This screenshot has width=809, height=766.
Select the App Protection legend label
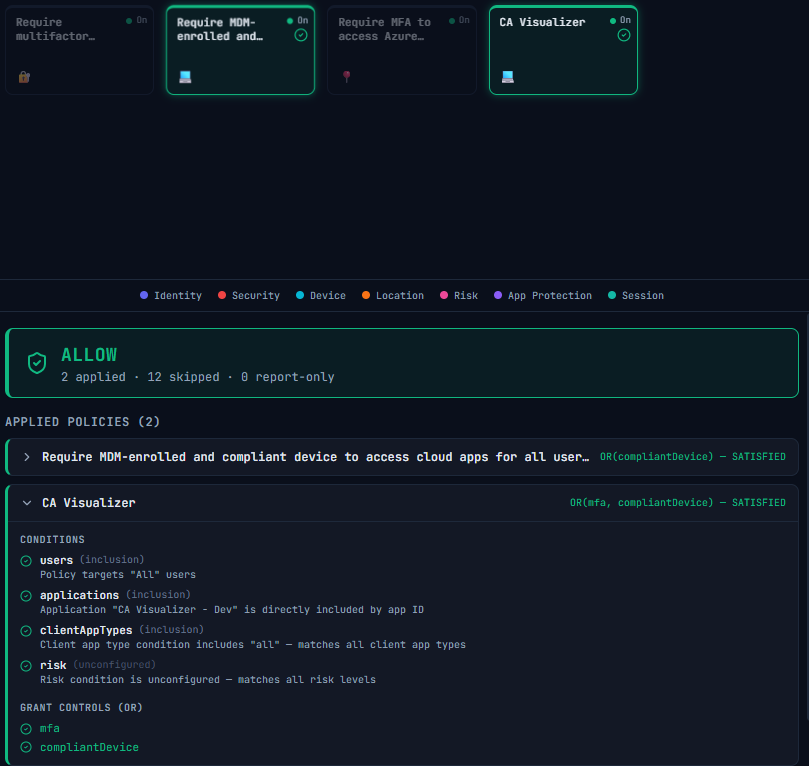coord(550,296)
